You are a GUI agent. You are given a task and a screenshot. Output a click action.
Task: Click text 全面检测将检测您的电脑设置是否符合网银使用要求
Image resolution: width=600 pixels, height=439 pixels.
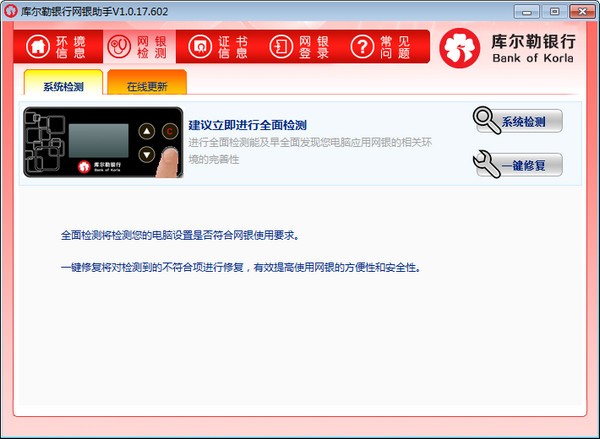[x=180, y=235]
